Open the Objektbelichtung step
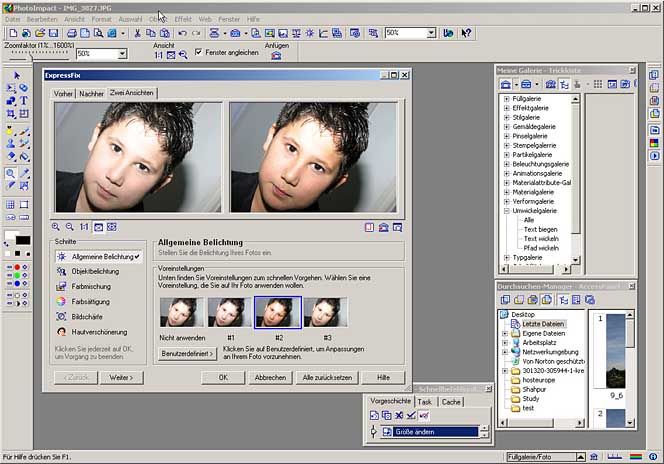This screenshot has height=464, width=664. click(x=95, y=271)
